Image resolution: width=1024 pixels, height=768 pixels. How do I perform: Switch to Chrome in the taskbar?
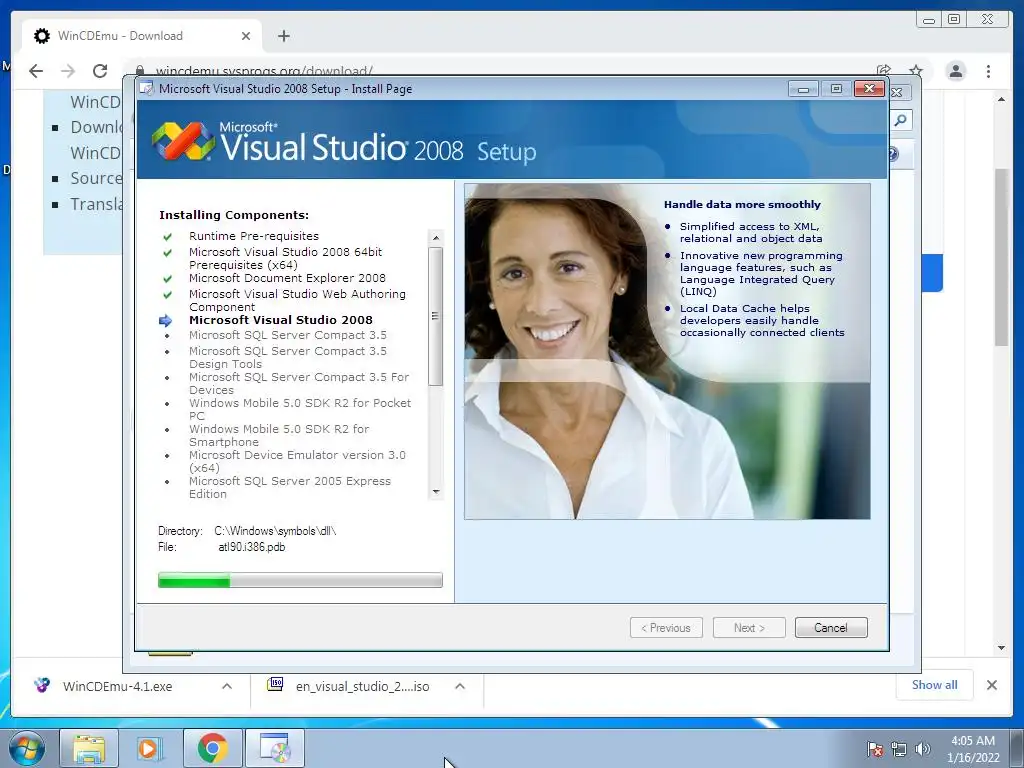[212, 748]
